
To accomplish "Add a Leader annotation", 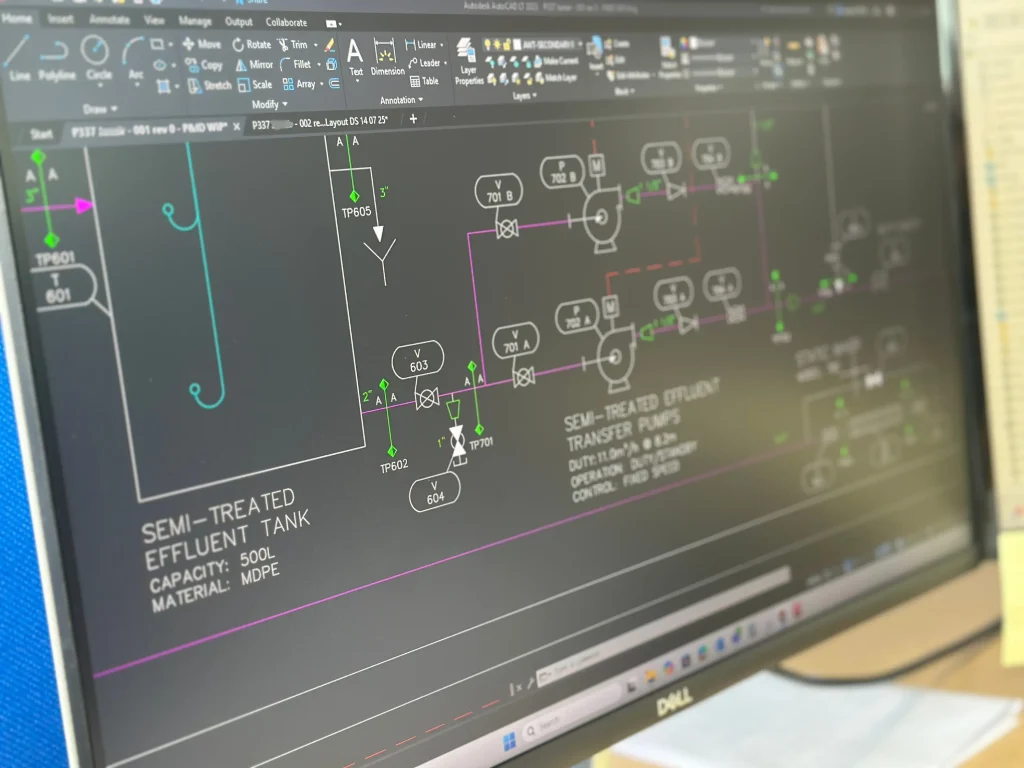I will (x=424, y=63).
